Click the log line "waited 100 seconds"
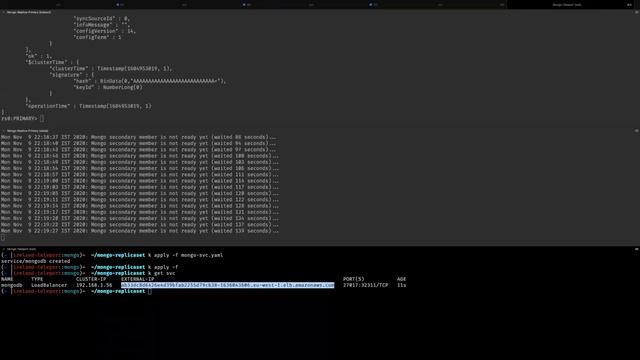This screenshot has width=640, height=360. click(x=140, y=156)
